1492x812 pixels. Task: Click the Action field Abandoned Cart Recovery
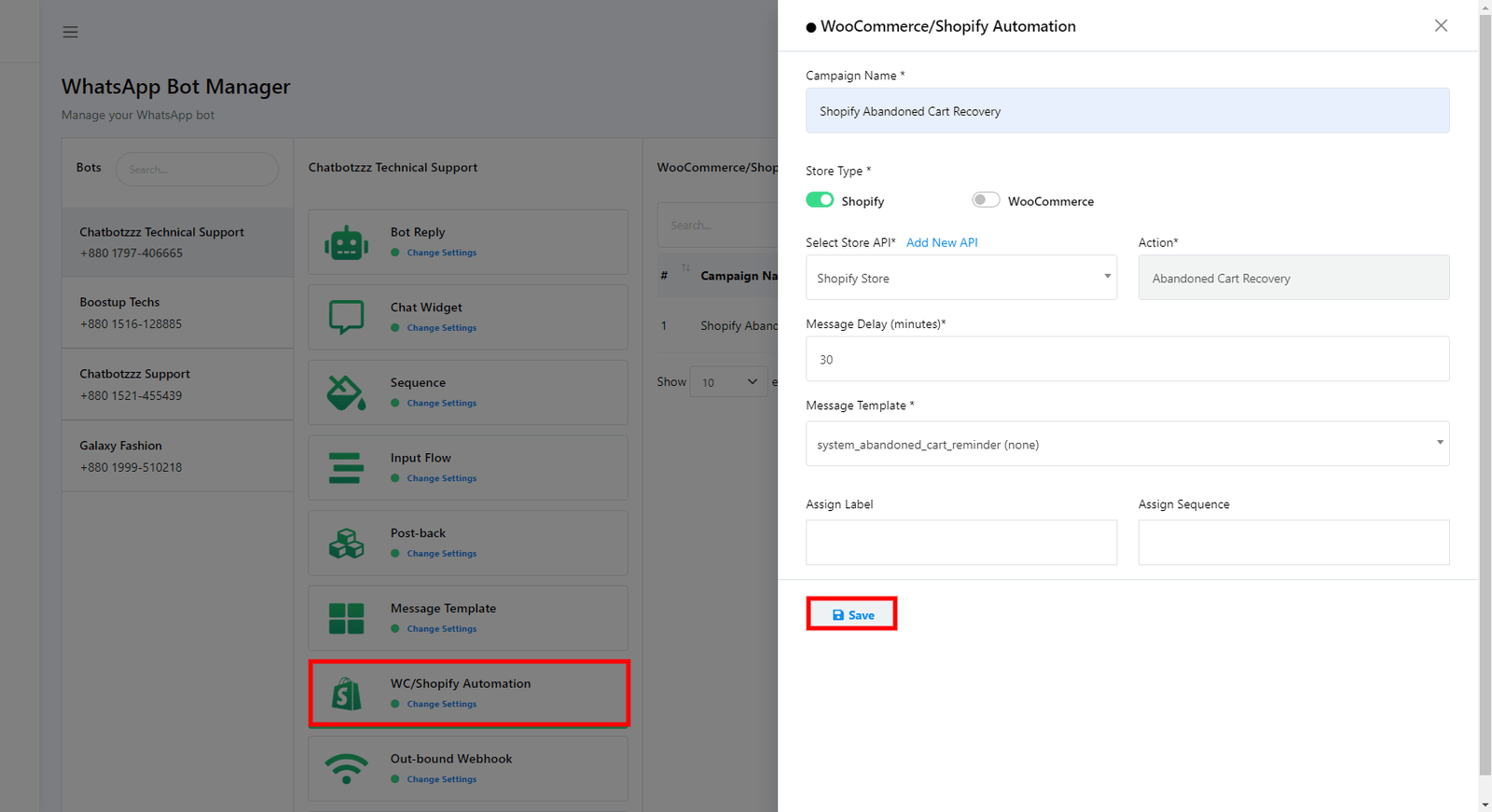[1293, 278]
